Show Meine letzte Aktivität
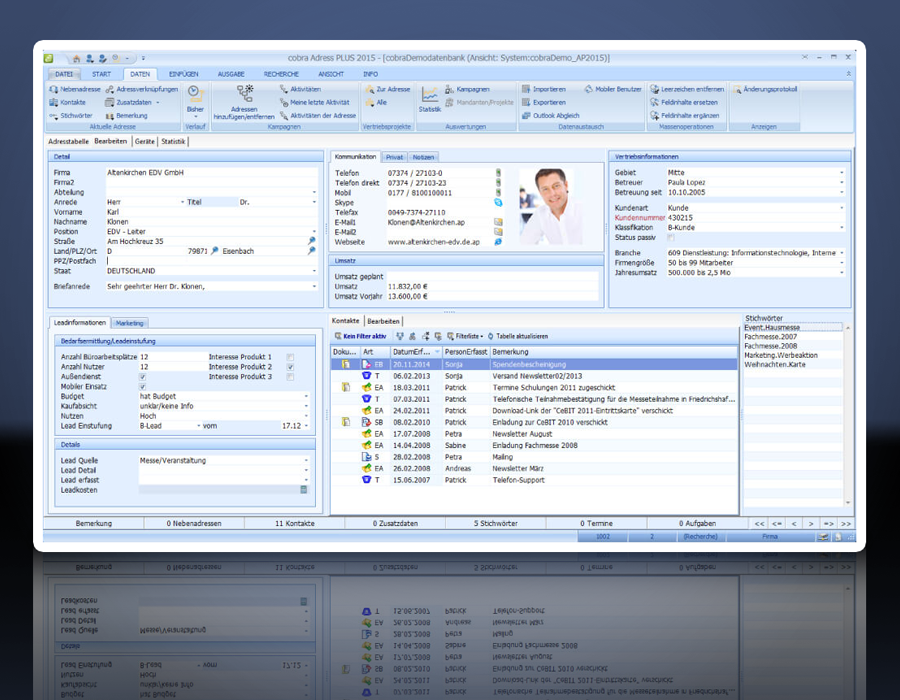The width and height of the screenshot is (900, 700). (315, 102)
